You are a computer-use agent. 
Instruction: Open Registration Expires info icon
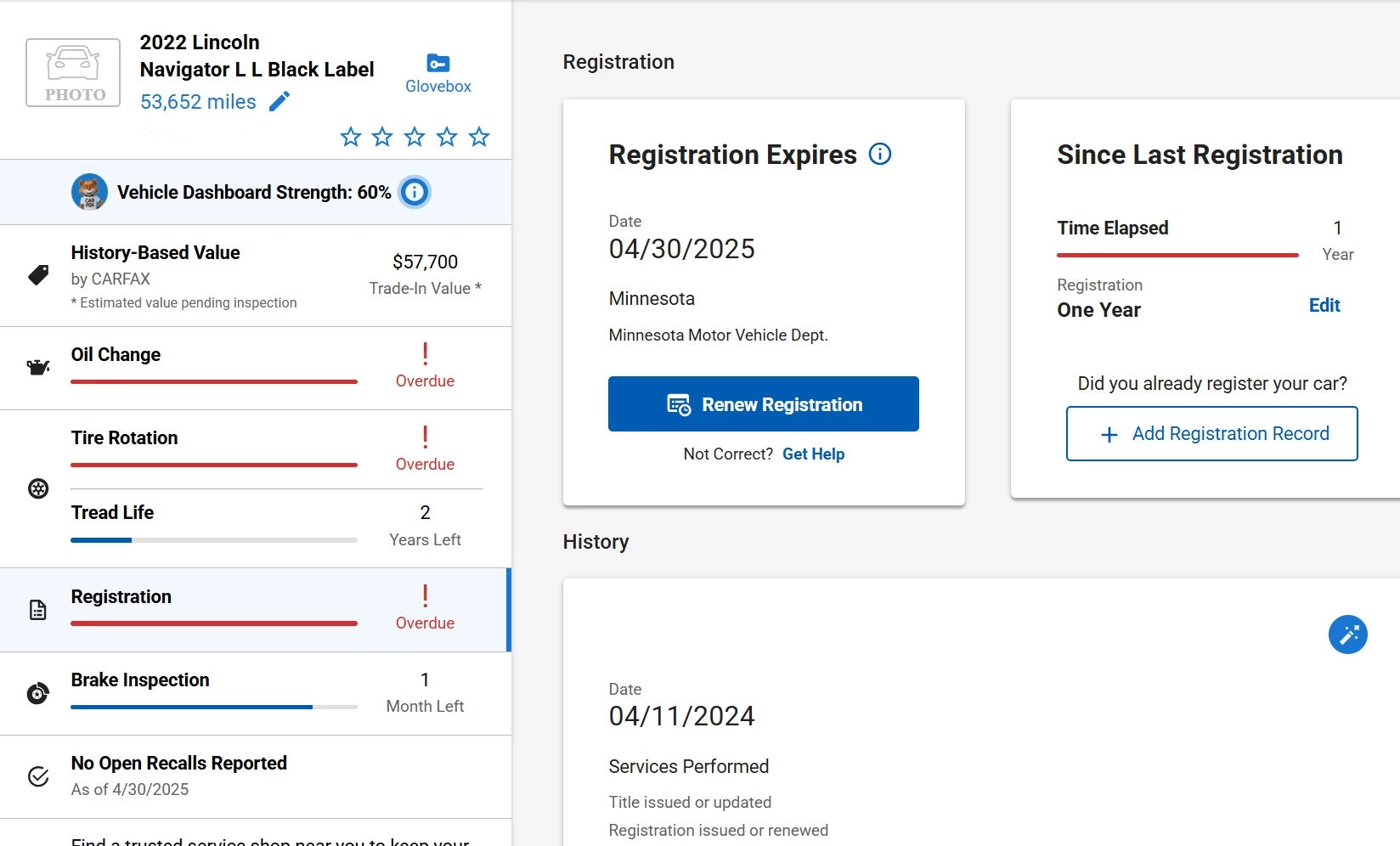880,154
